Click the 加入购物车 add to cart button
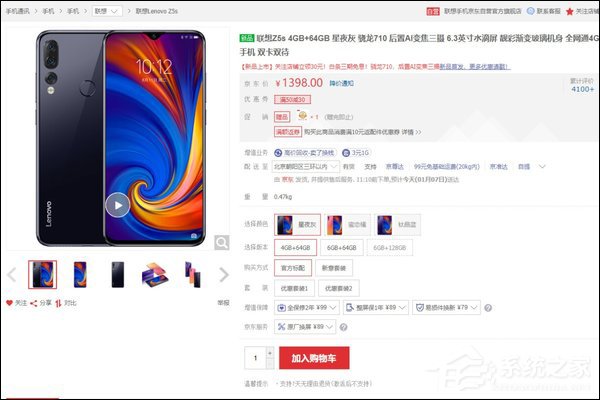600x400 pixels. [314, 358]
